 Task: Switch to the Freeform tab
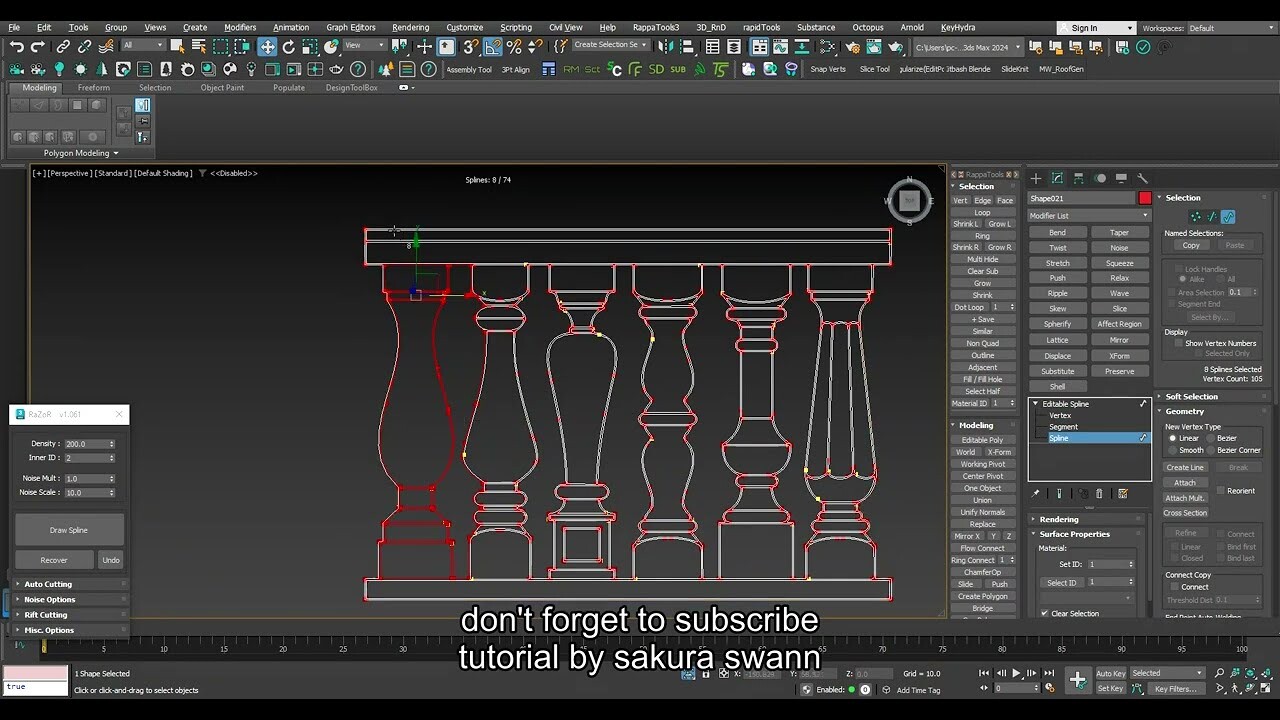point(94,87)
